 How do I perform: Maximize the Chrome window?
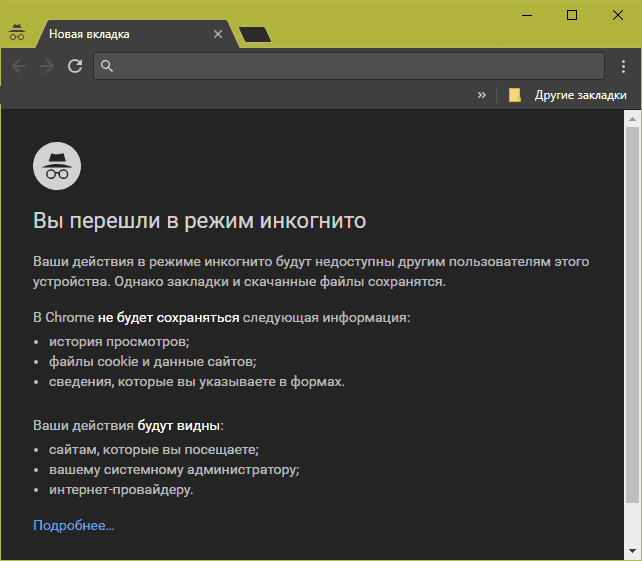pos(572,15)
